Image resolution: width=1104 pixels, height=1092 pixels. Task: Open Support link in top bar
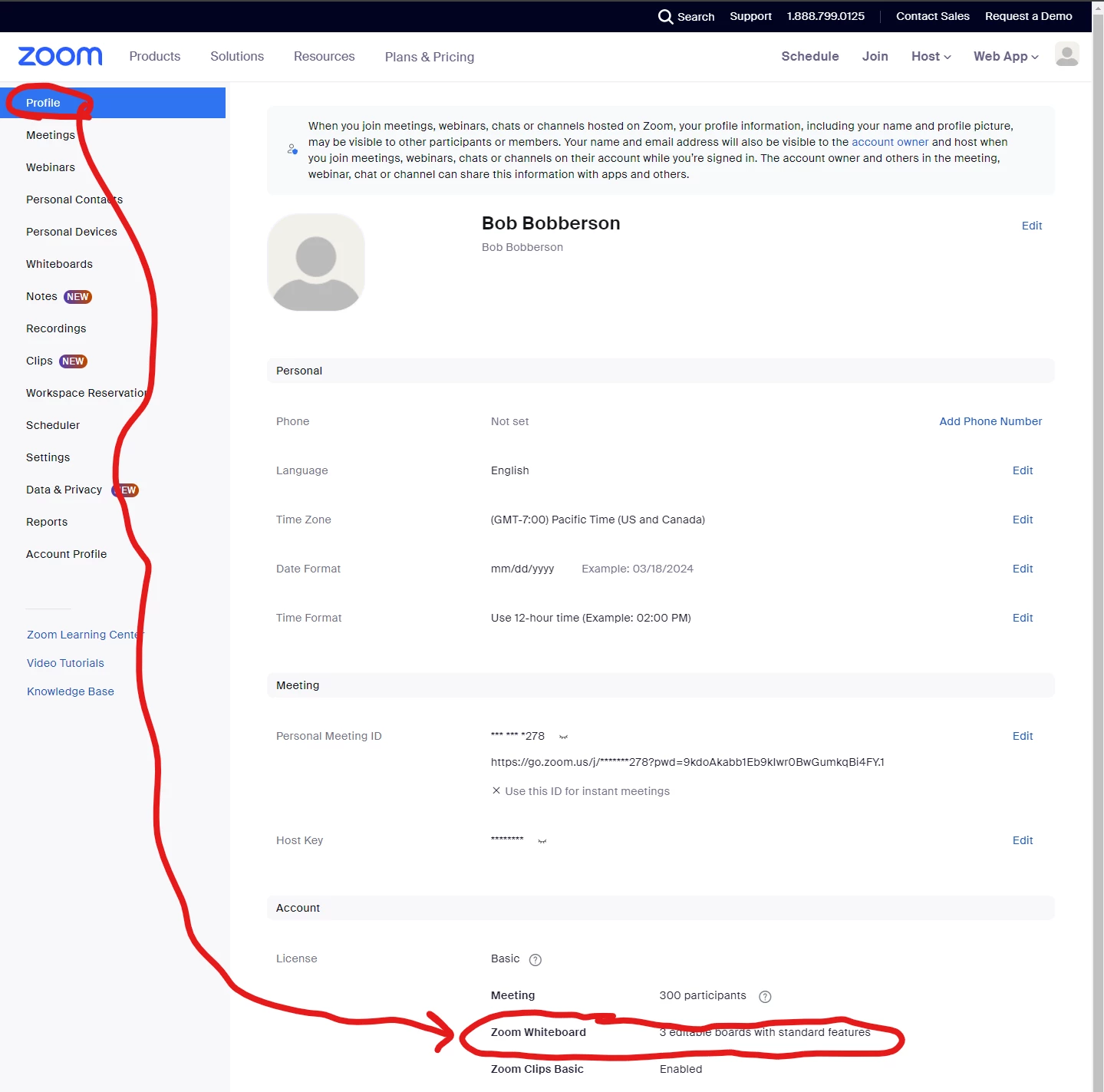tap(750, 16)
